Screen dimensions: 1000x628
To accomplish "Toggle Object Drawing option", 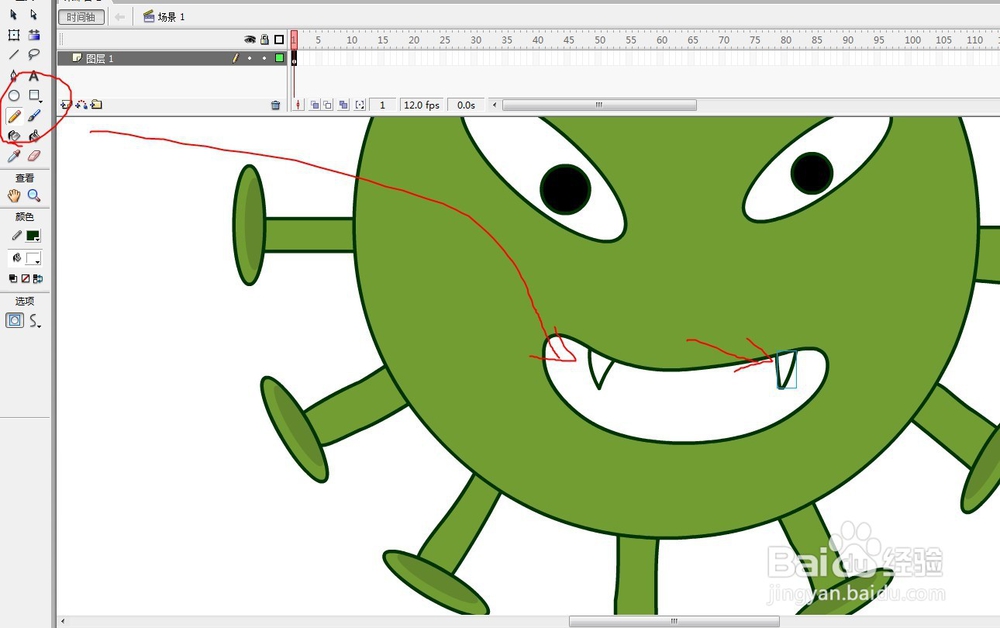I will [15, 320].
